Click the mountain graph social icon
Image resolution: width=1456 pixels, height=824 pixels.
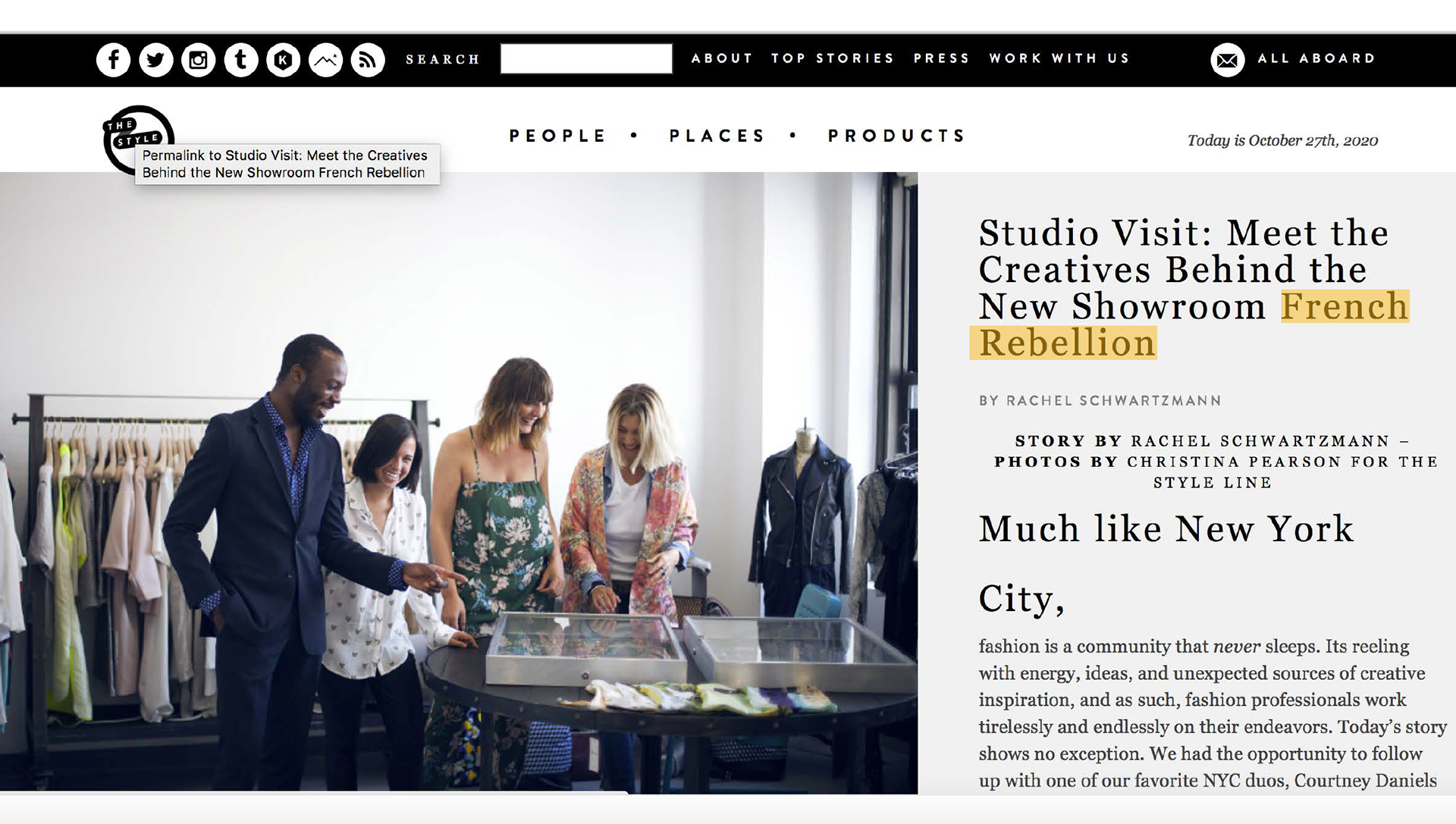tap(326, 59)
